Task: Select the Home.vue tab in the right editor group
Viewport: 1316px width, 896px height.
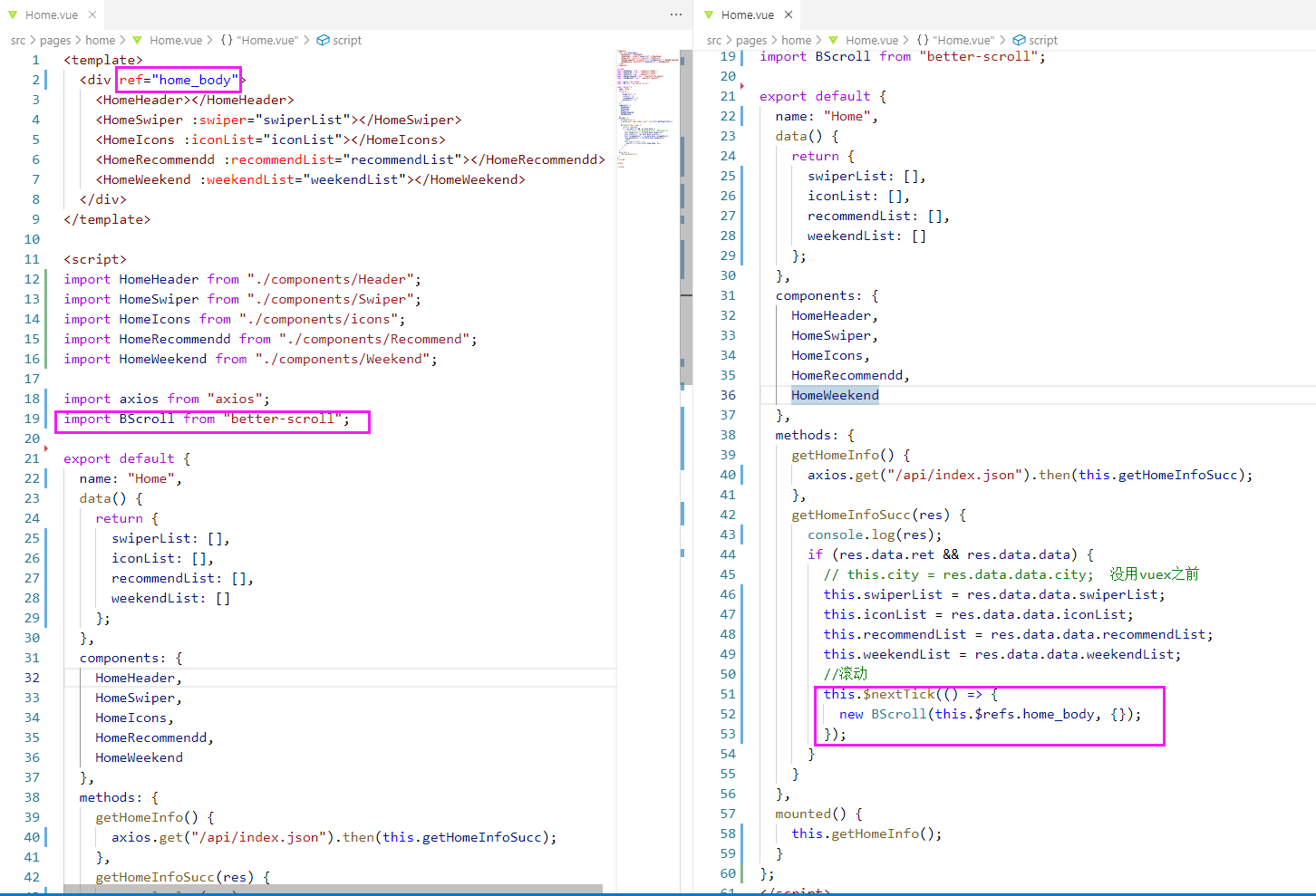Action: tap(747, 14)
